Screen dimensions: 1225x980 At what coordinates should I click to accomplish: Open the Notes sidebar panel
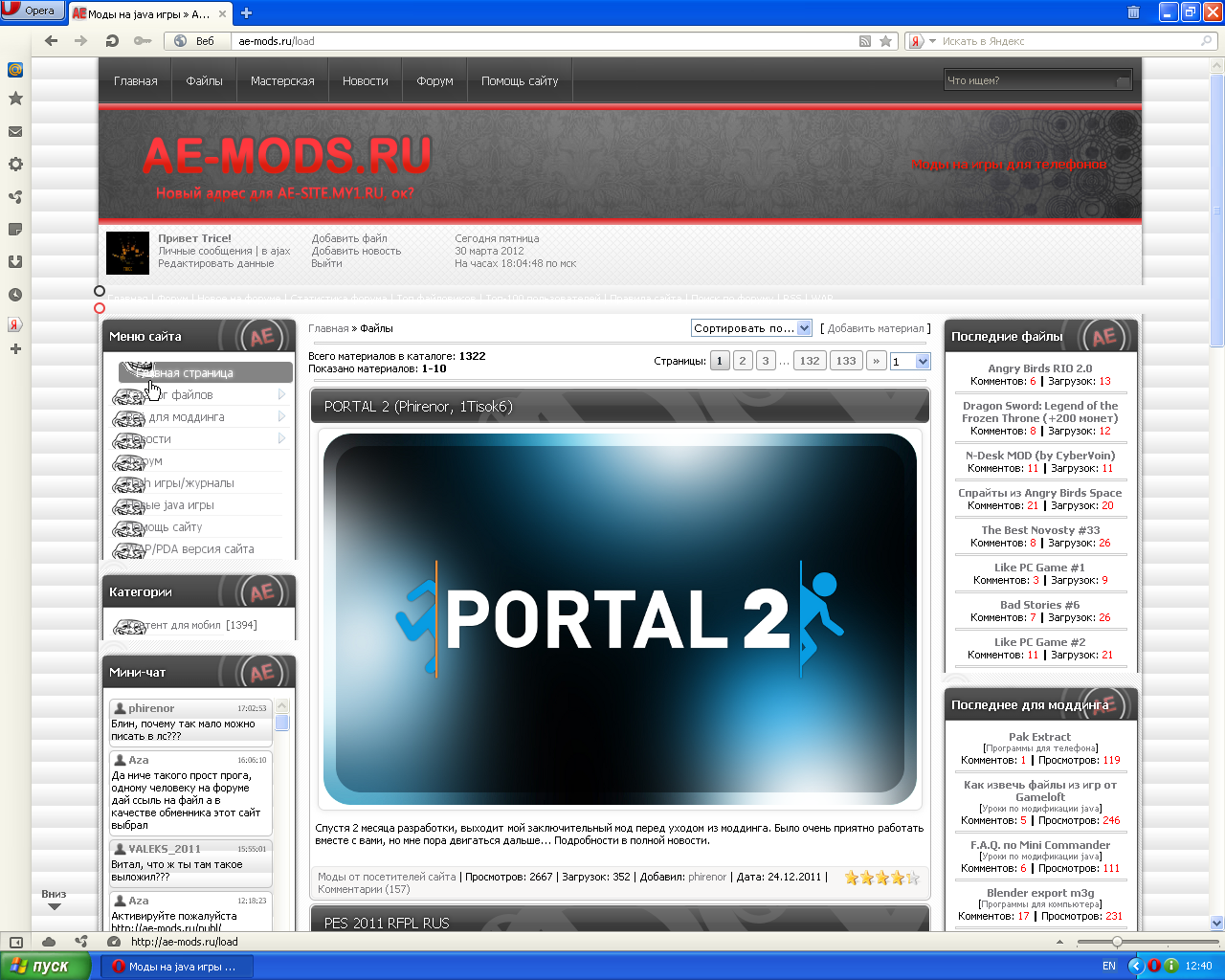coord(15,230)
